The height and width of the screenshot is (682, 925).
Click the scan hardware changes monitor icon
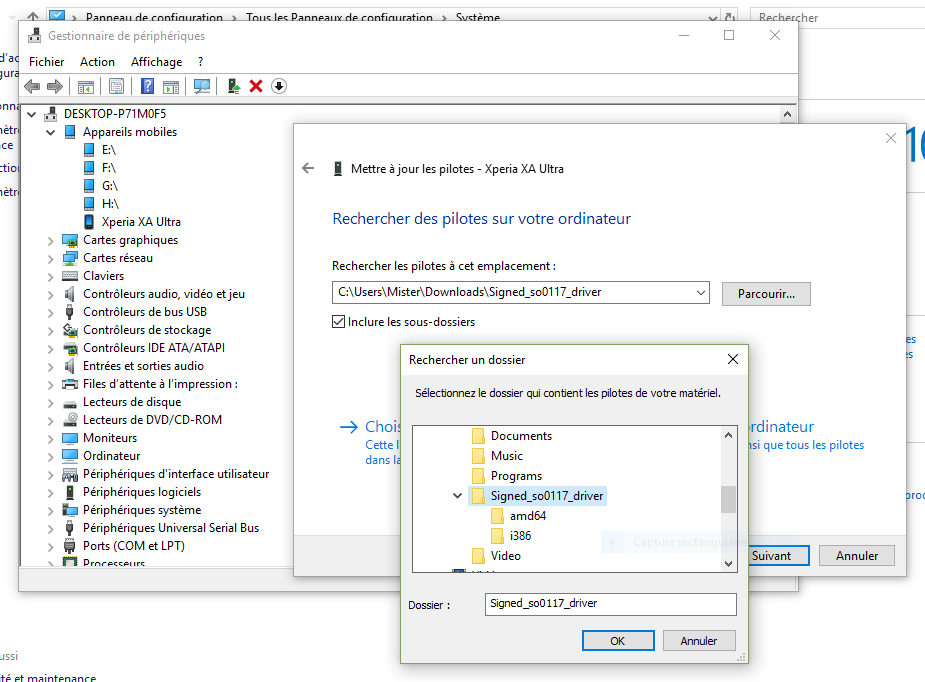pyautogui.click(x=202, y=87)
